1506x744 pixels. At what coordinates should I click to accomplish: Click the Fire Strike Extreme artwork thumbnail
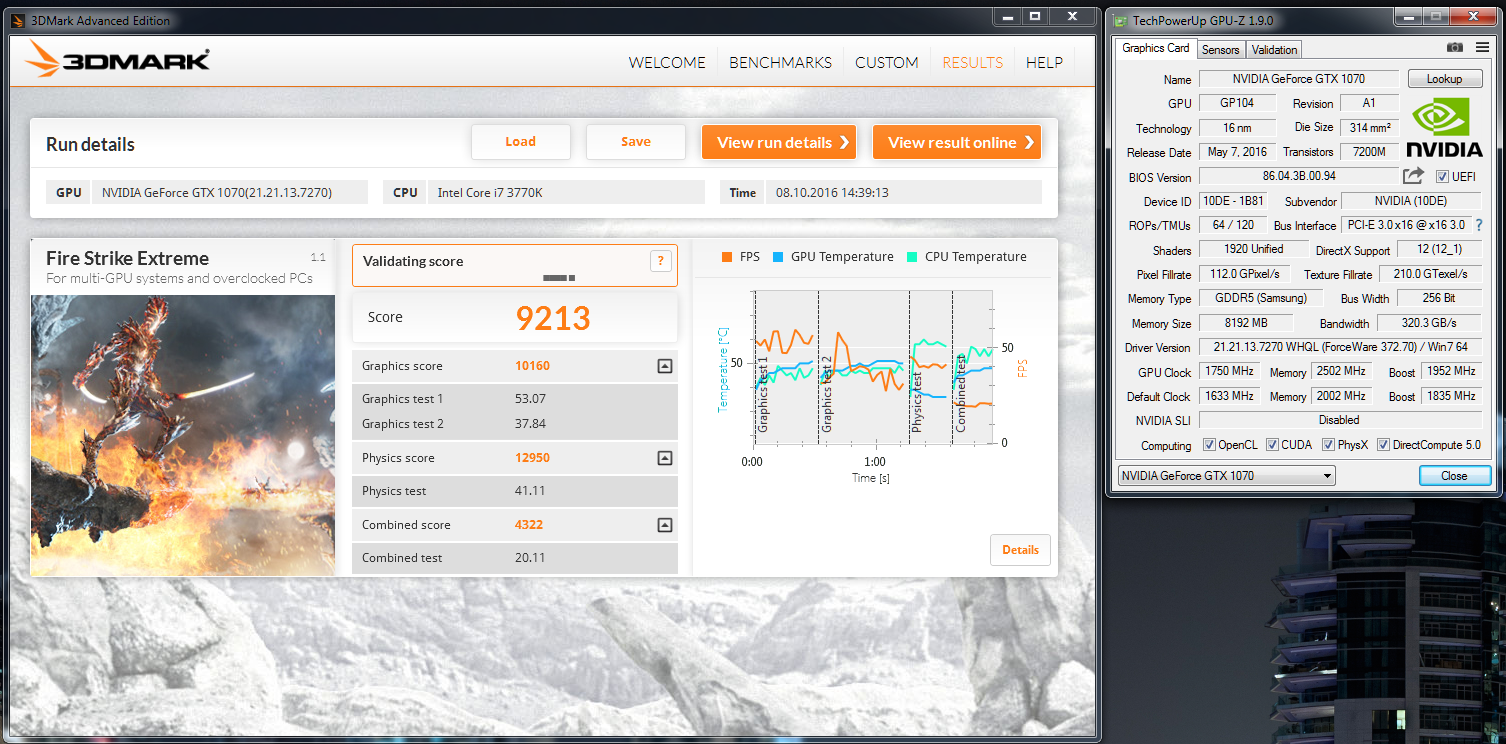pos(183,435)
